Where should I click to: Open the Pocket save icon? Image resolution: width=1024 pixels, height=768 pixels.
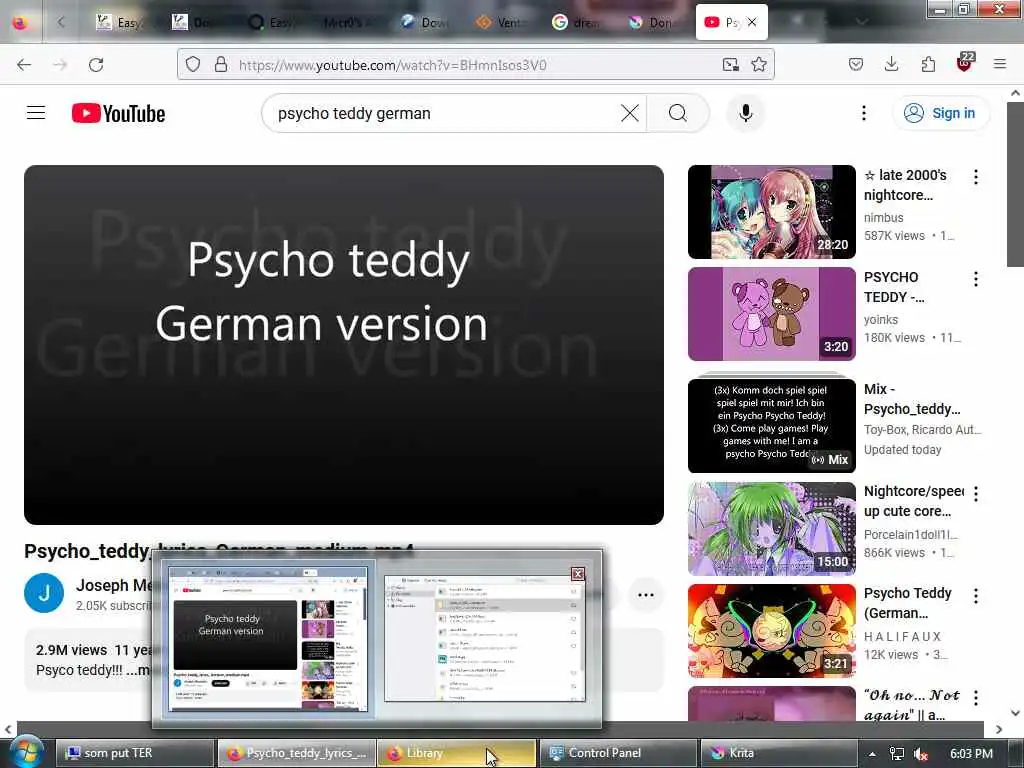pos(856,64)
